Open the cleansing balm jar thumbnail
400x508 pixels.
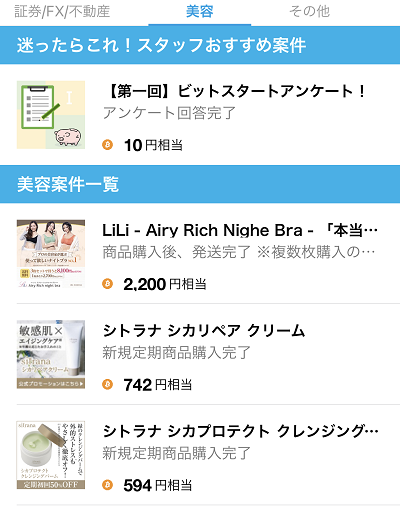[51, 455]
